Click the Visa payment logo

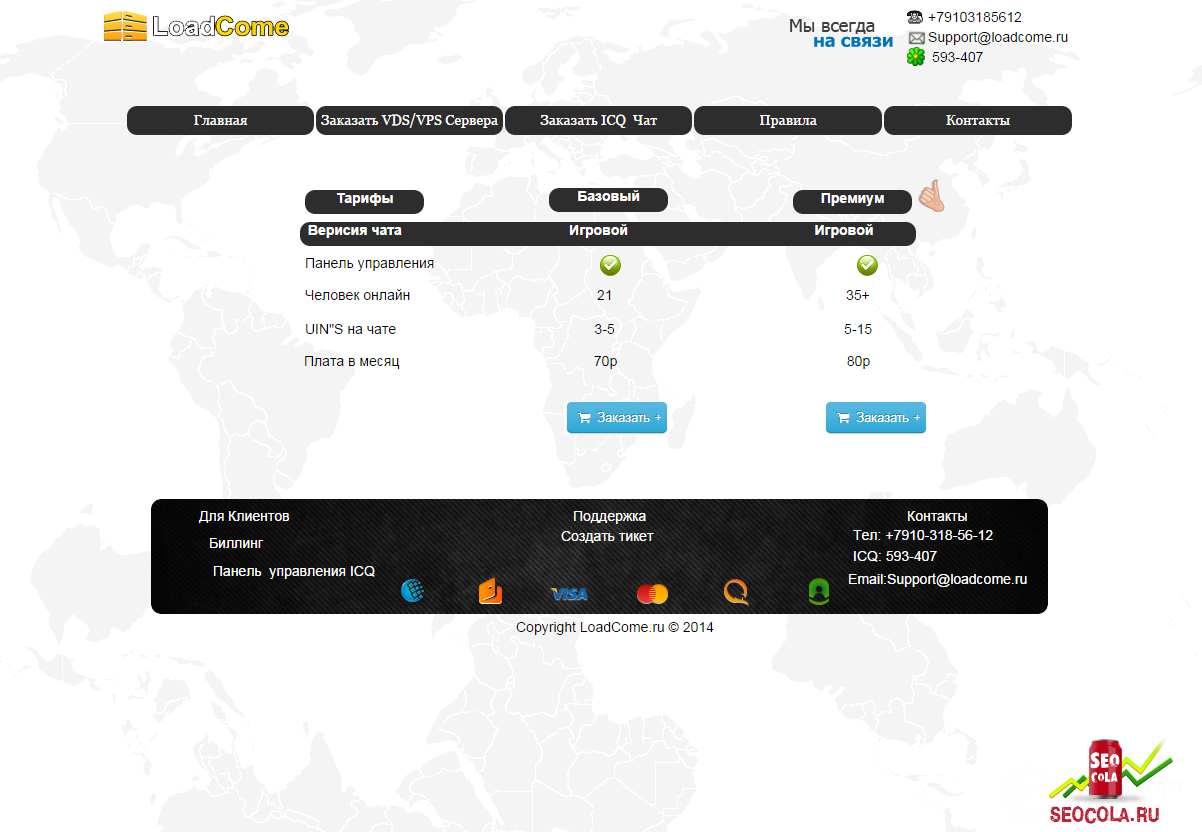(x=569, y=594)
